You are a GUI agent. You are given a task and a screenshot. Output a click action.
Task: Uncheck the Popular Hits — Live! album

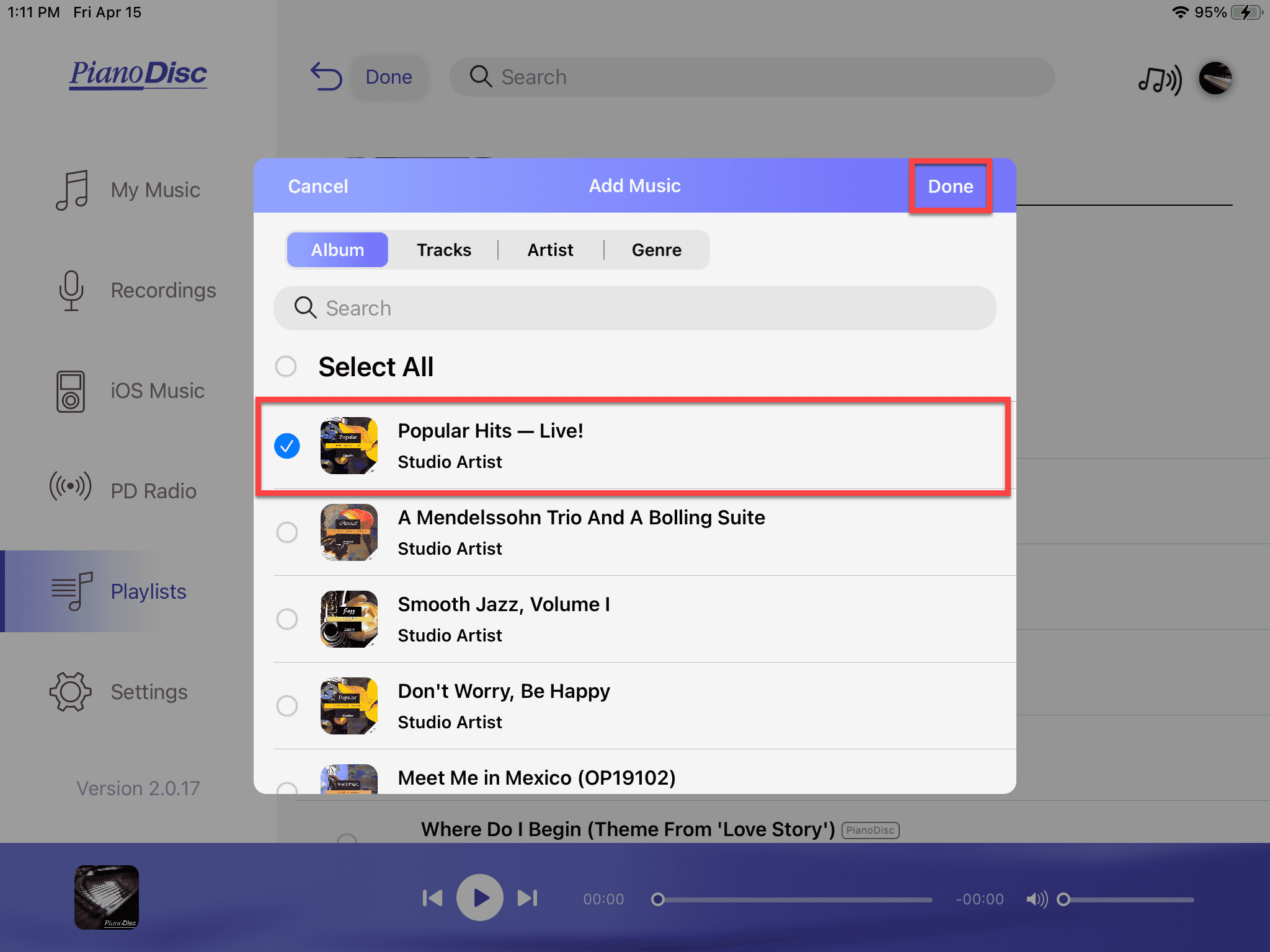coord(287,446)
